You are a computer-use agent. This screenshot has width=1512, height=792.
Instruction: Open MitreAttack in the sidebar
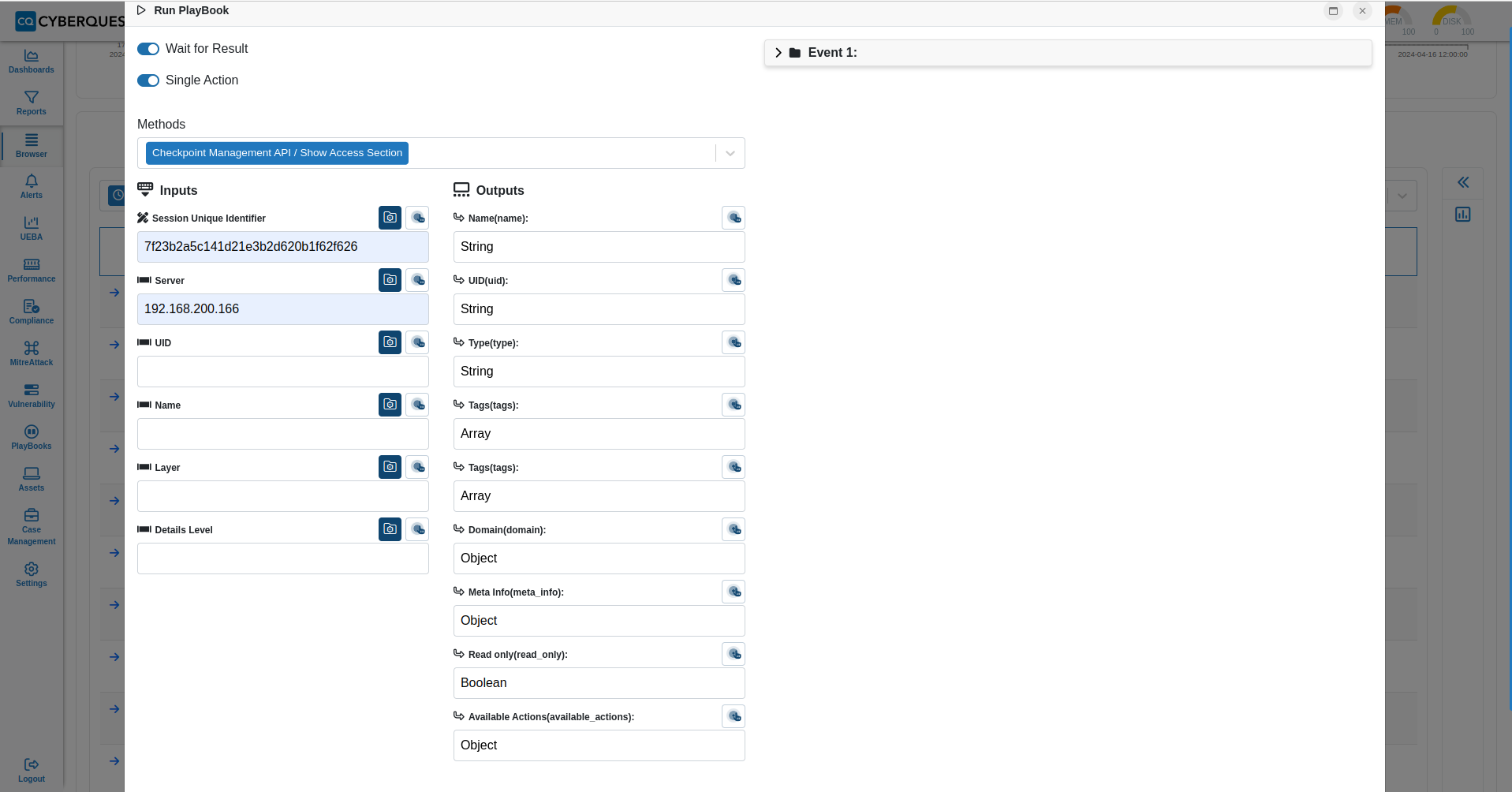coord(32,354)
